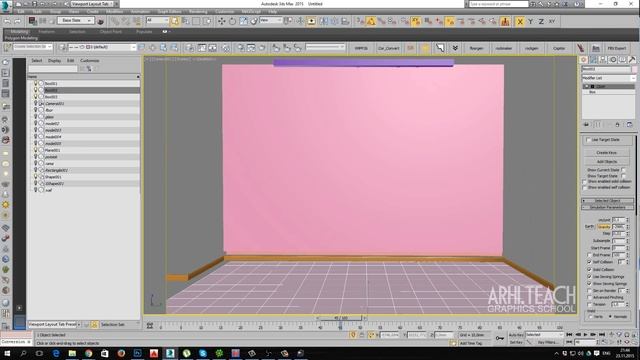The image size is (640, 360).
Task: Open the Hierarchy command panel tab
Action: pyautogui.click(x=603, y=60)
